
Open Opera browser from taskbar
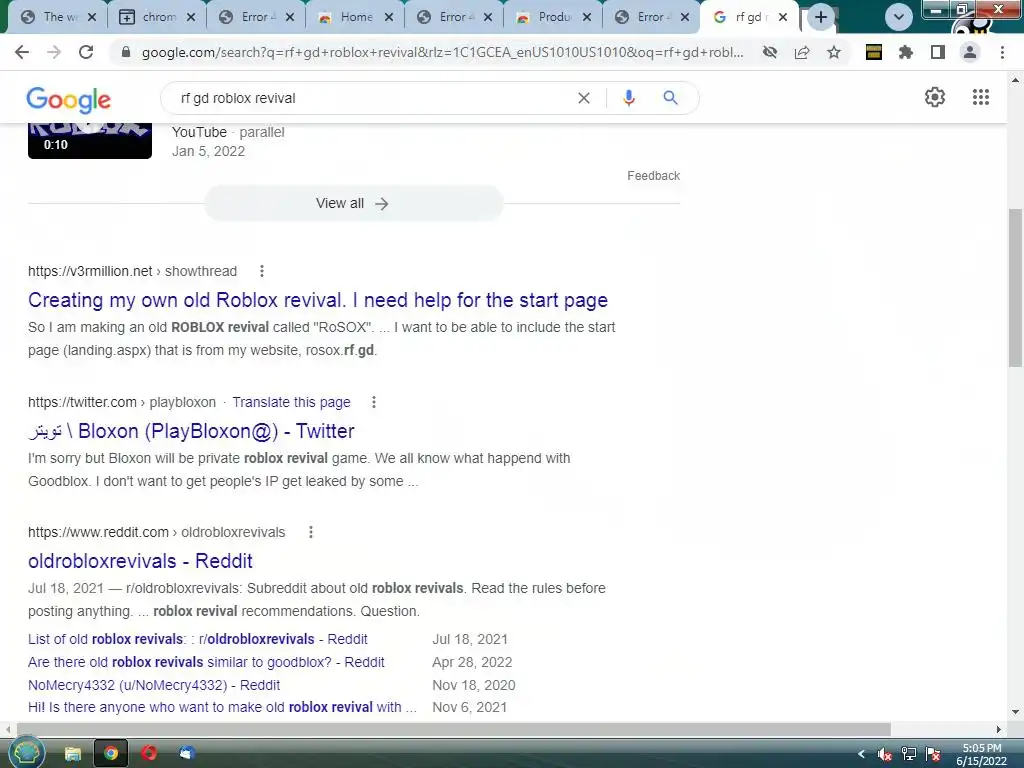(149, 754)
